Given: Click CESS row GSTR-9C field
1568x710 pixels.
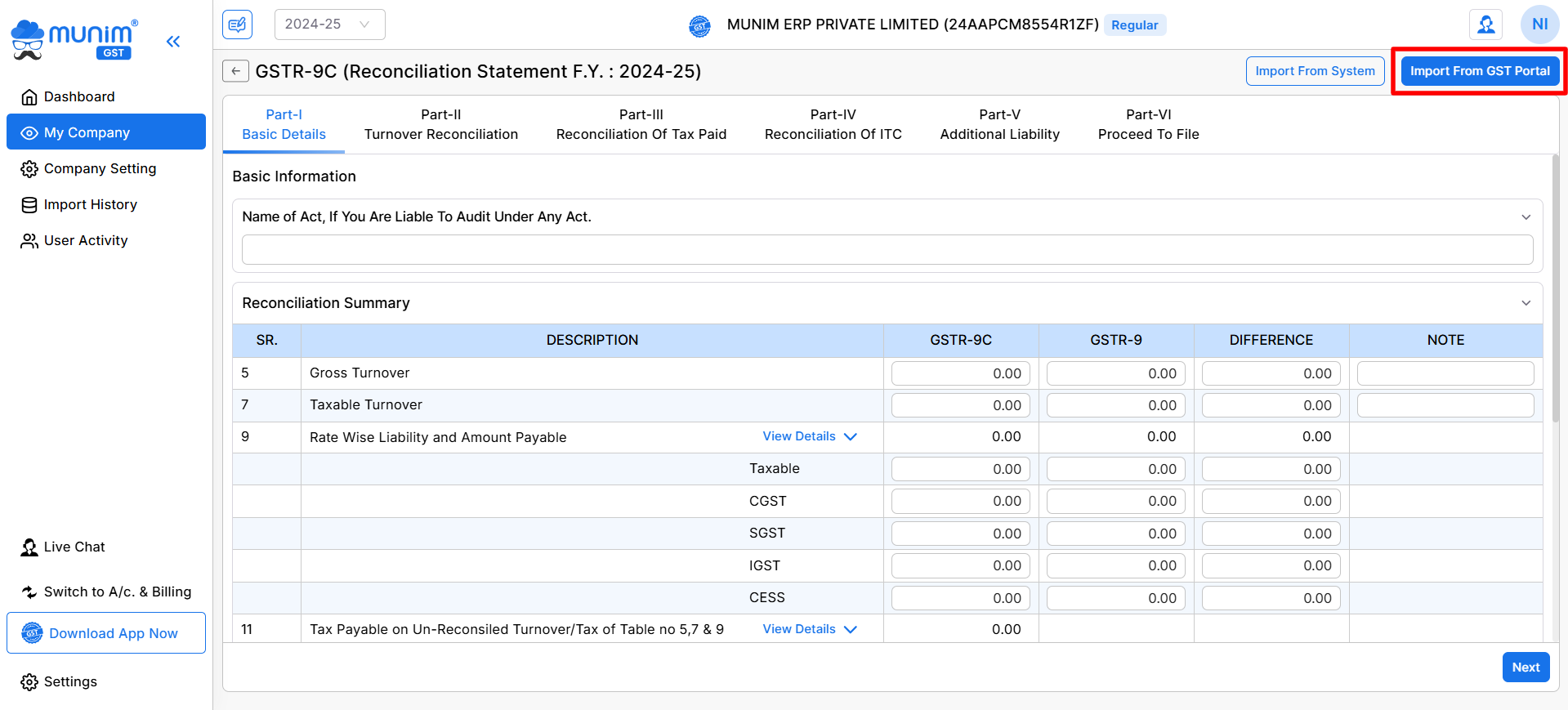Looking at the screenshot, I should coord(961,598).
